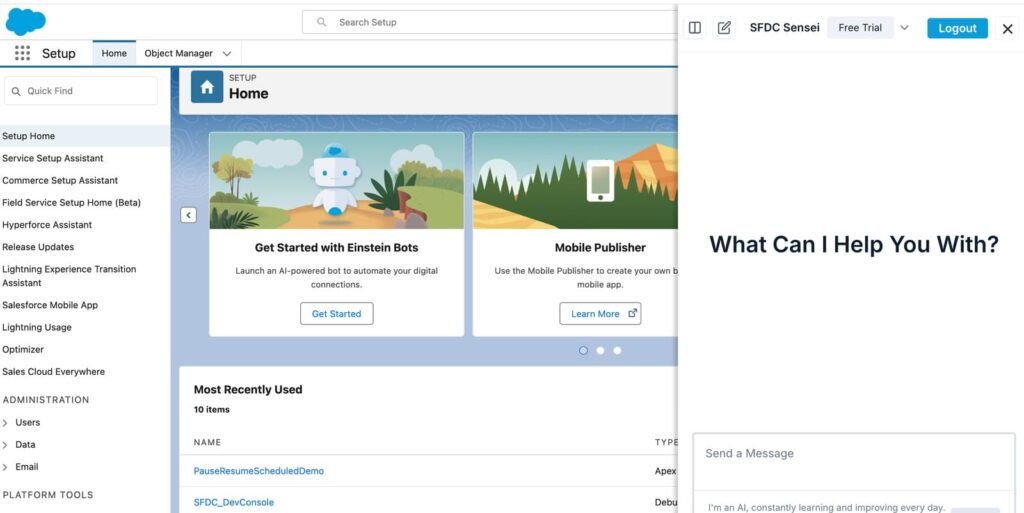Open the Free Trial dropdown chevron
The image size is (1024, 513).
pos(904,27)
